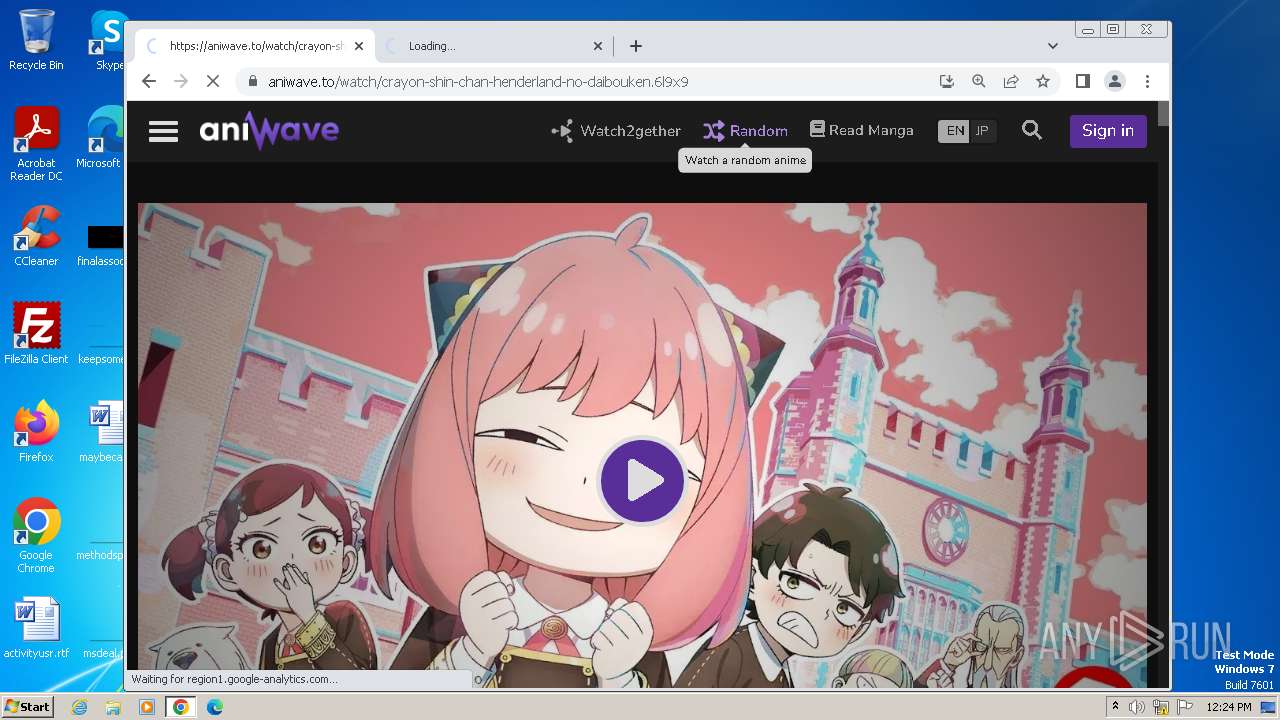Open Action Center flag icon
This screenshot has width=1280, height=720.
tap(1185, 707)
